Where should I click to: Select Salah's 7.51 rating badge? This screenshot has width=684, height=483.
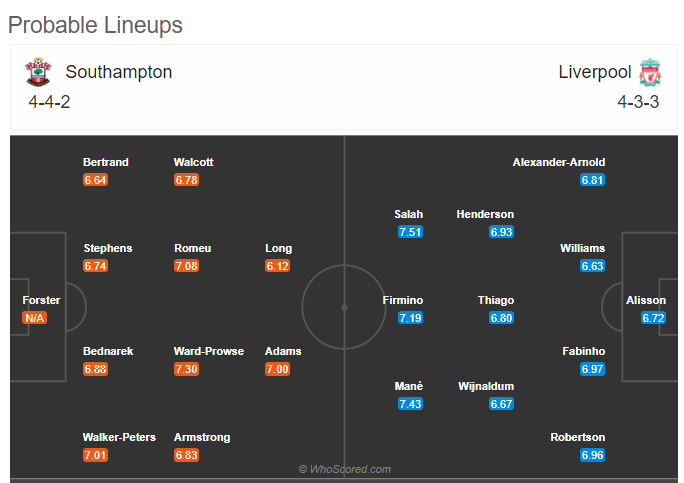410,232
